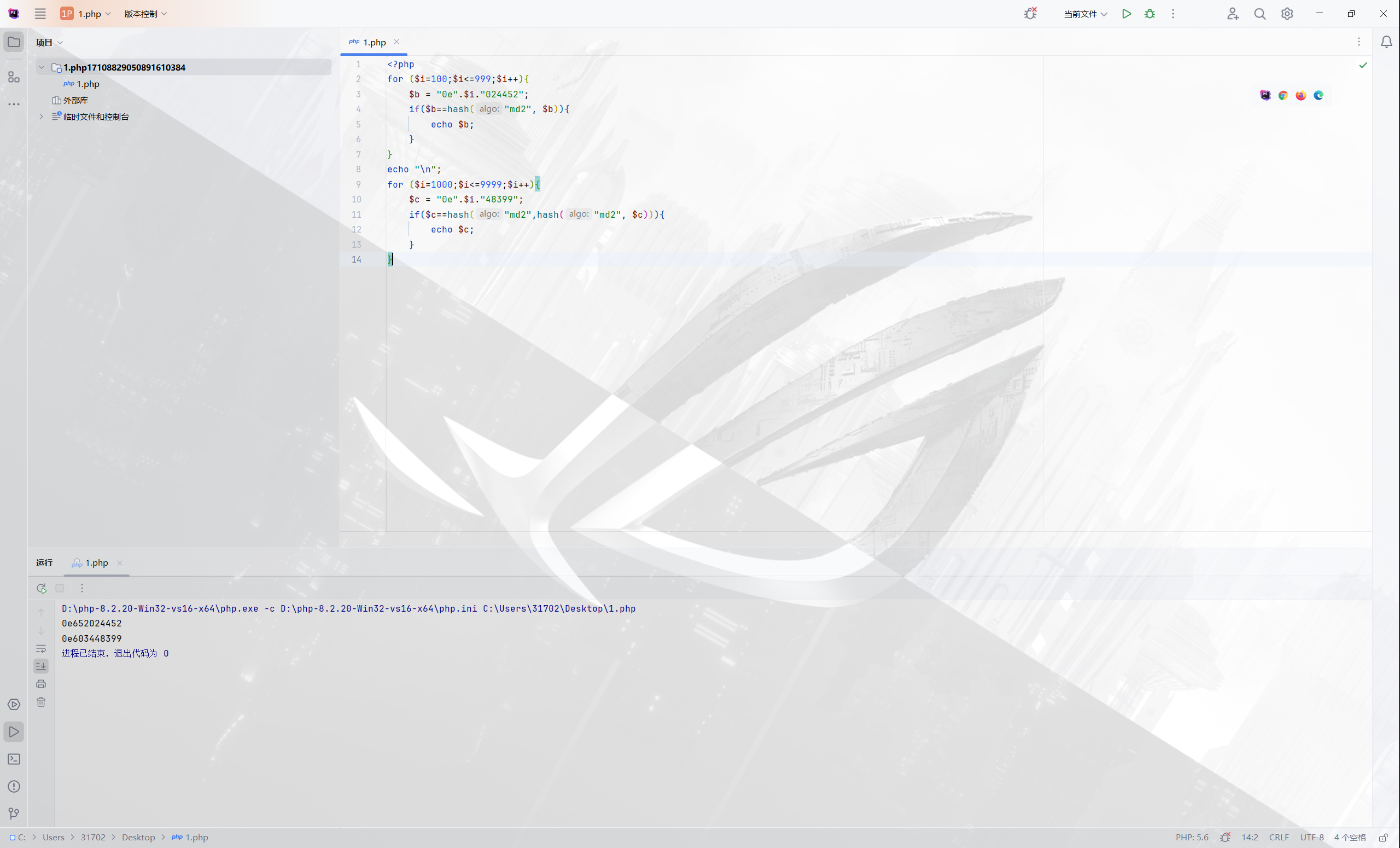Viewport: 1400px width, 848px height.
Task: Open the file in Chrome browser
Action: pos(1283,96)
